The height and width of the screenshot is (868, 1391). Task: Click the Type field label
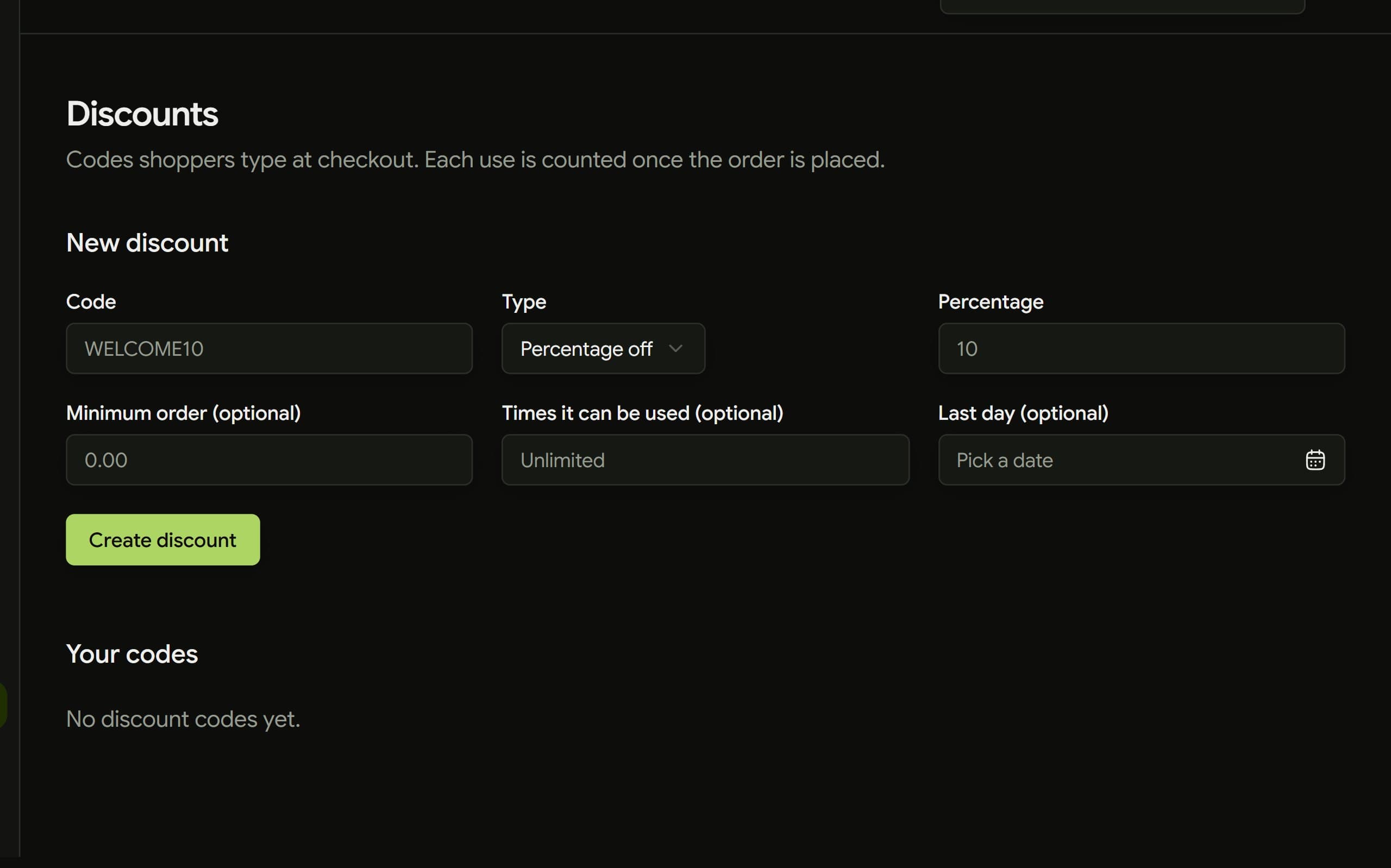pos(524,302)
